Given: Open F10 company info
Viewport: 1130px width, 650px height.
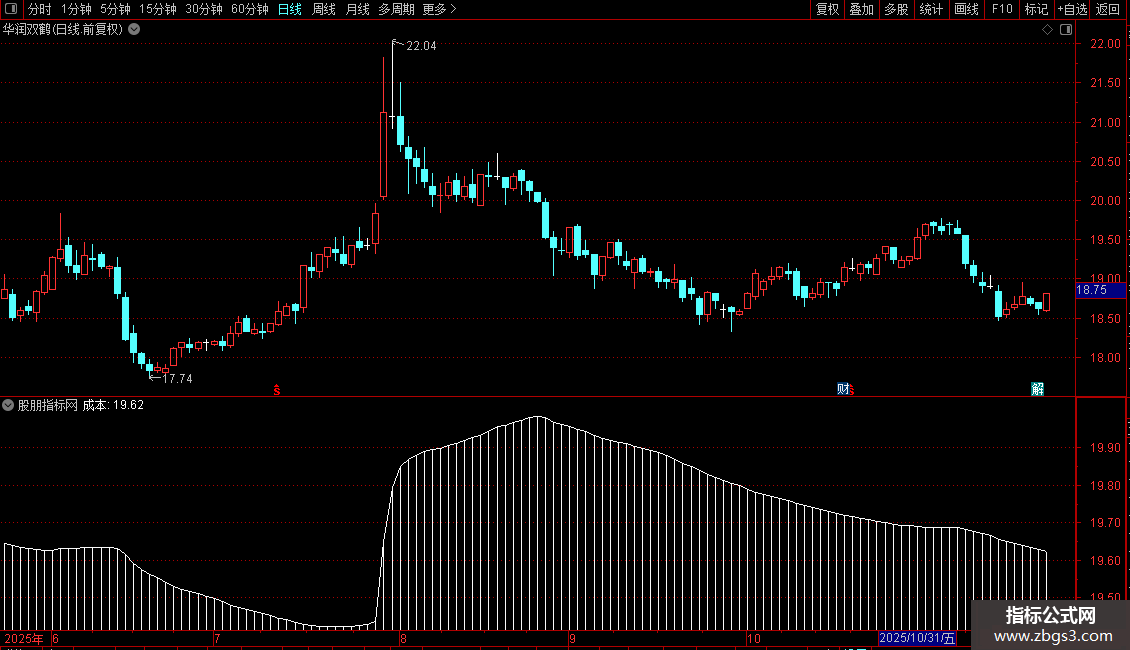Looking at the screenshot, I should (1002, 9).
